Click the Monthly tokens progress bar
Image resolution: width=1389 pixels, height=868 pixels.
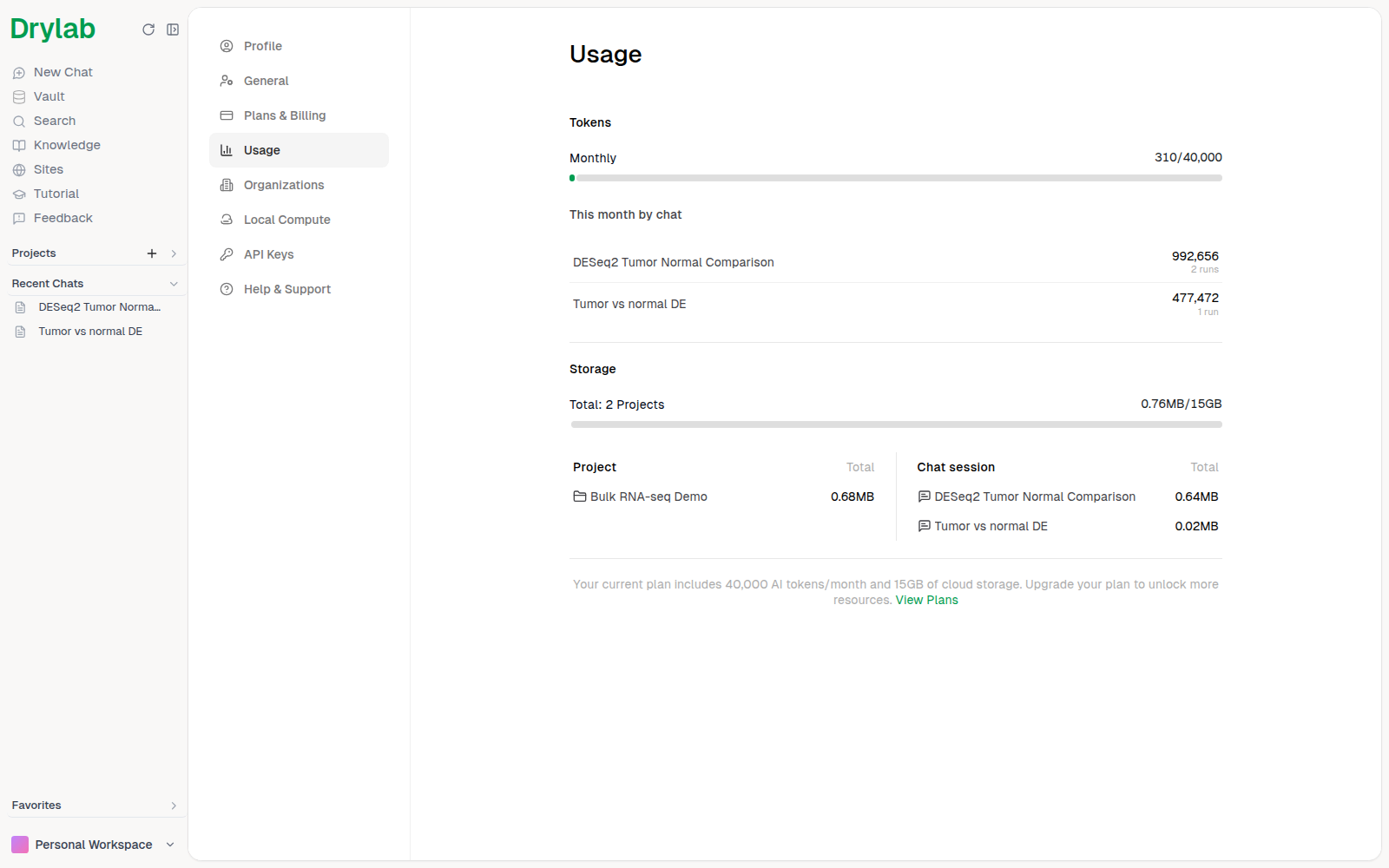(x=896, y=178)
